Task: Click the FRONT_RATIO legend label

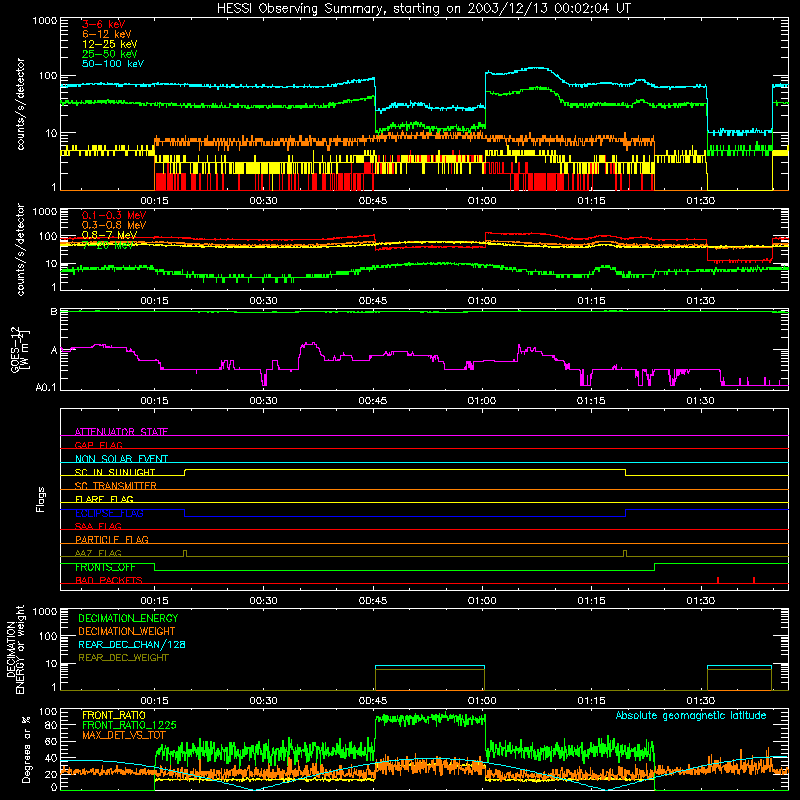Action: tap(114, 715)
